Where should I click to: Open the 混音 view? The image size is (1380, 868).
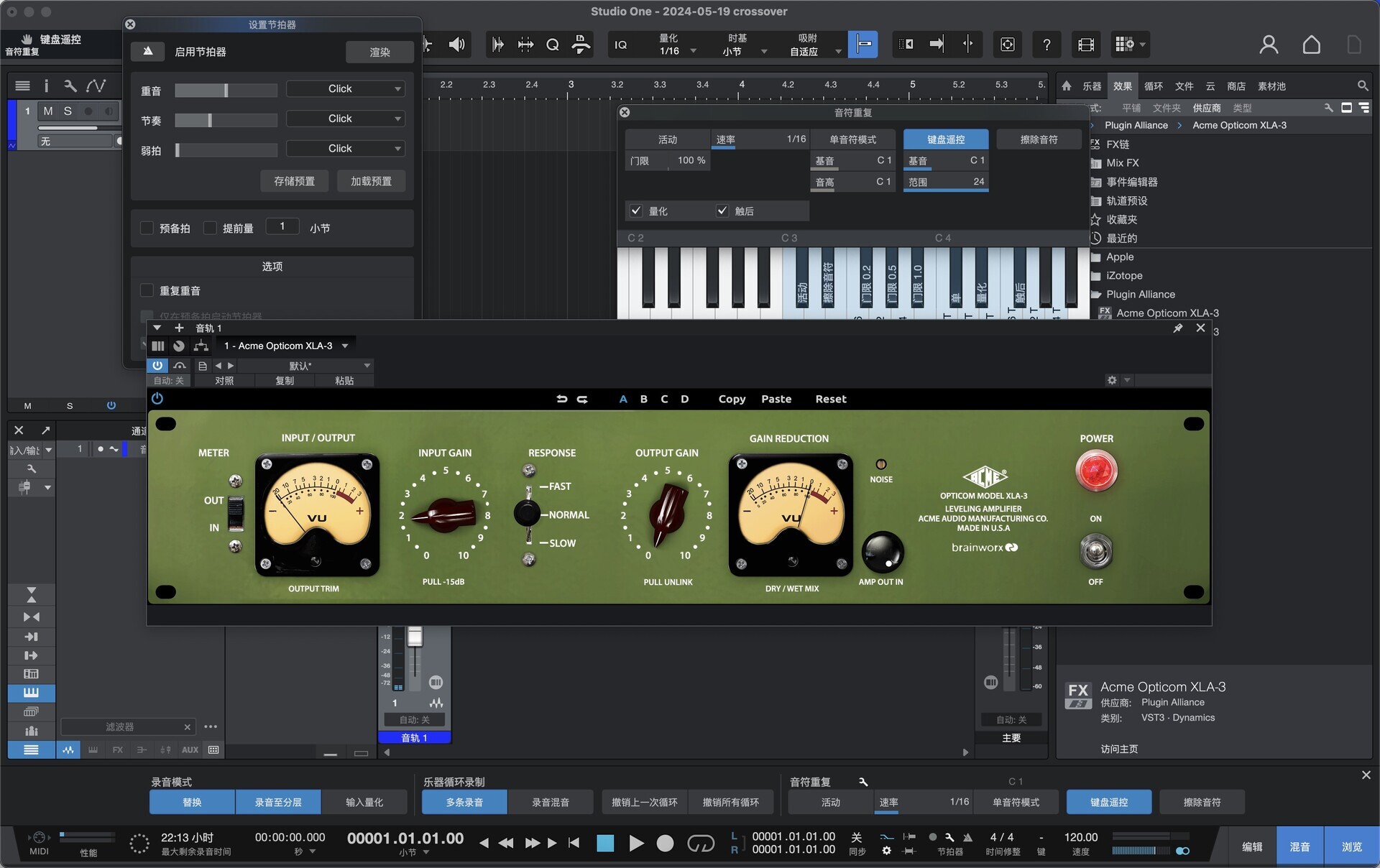(x=1299, y=846)
